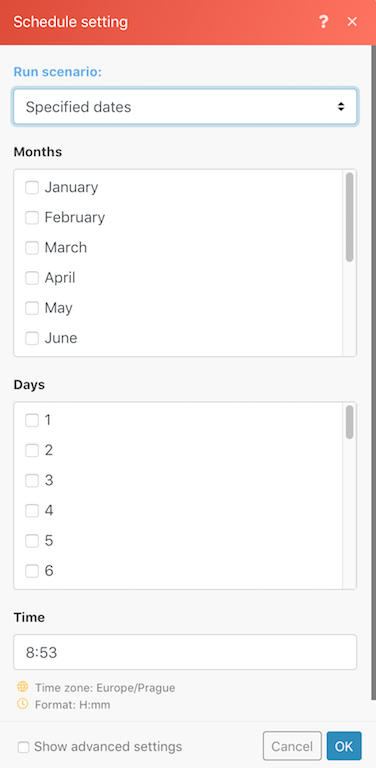The image size is (376, 768).
Task: Check the January checkbox
Action: (32, 187)
